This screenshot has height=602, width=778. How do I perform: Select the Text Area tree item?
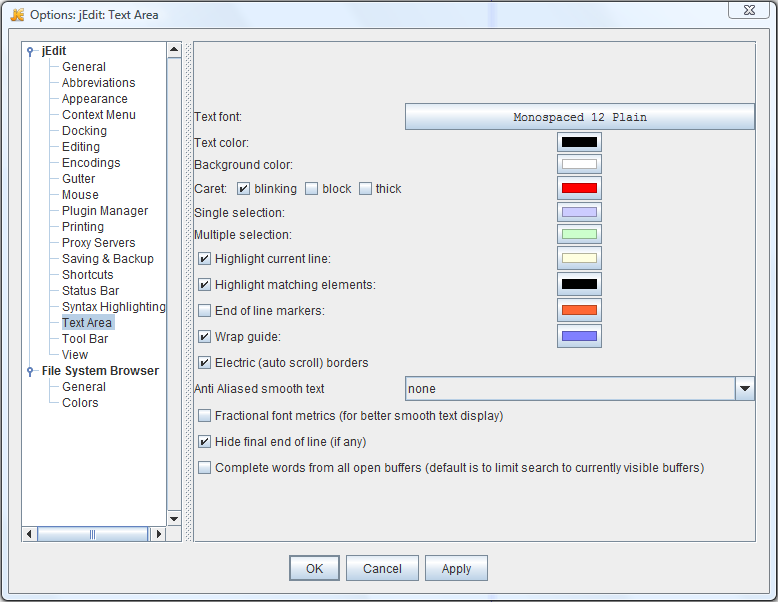[x=87, y=323]
